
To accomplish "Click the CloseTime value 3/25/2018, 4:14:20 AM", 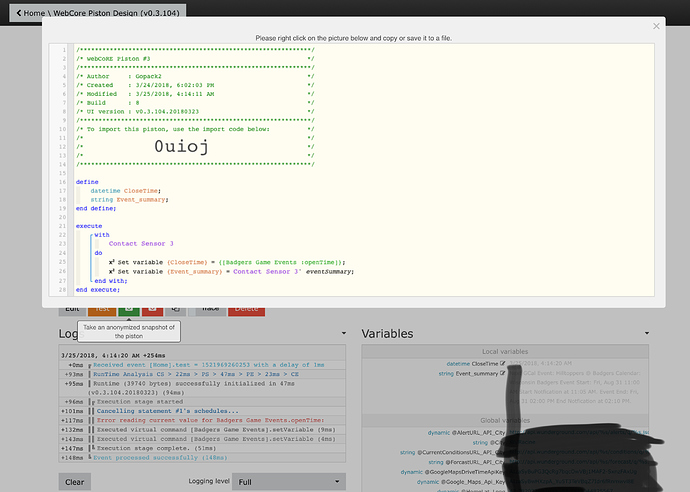I will [x=540, y=363].
